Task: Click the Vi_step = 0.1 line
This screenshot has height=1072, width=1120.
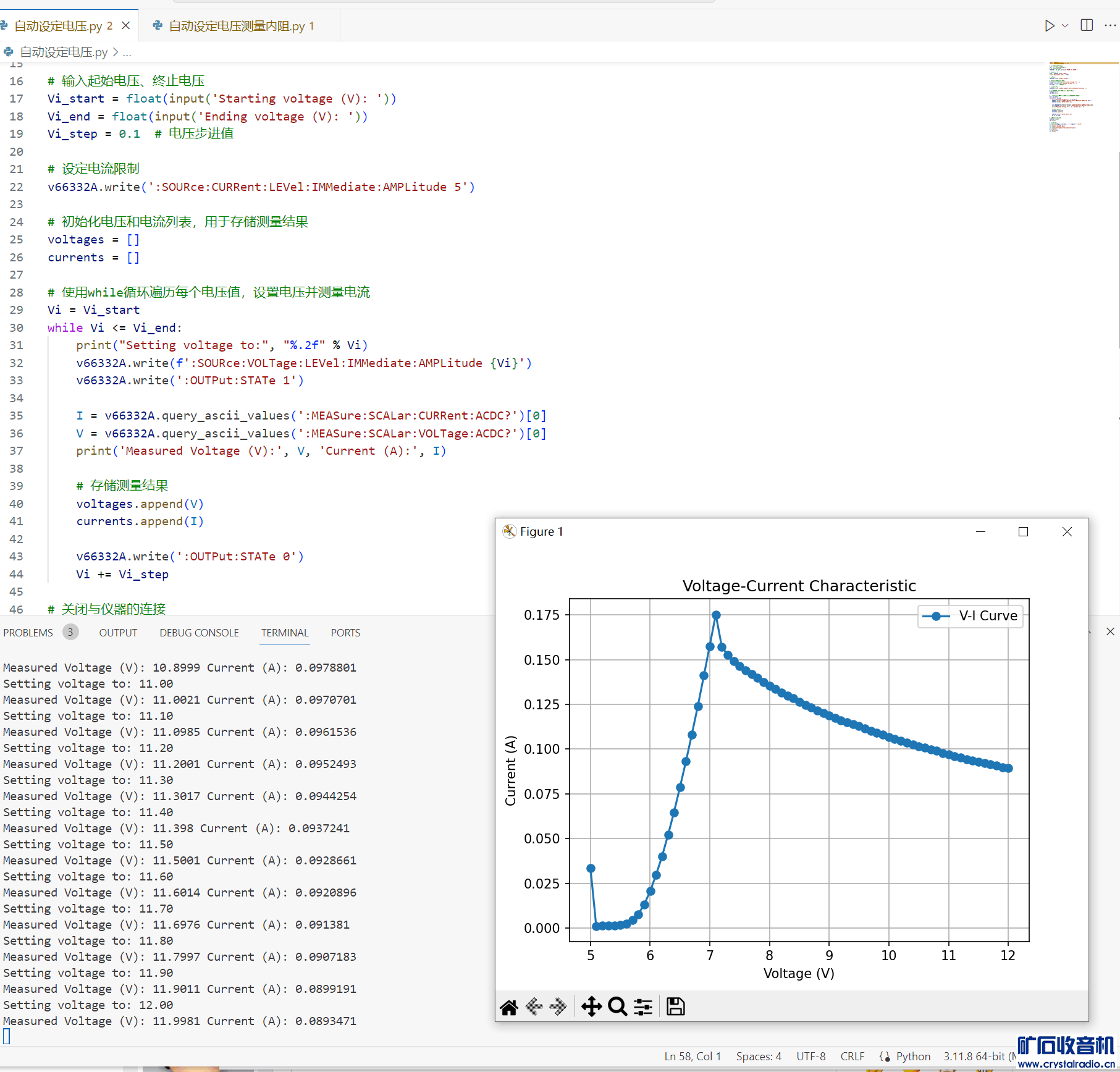Action: click(x=141, y=133)
